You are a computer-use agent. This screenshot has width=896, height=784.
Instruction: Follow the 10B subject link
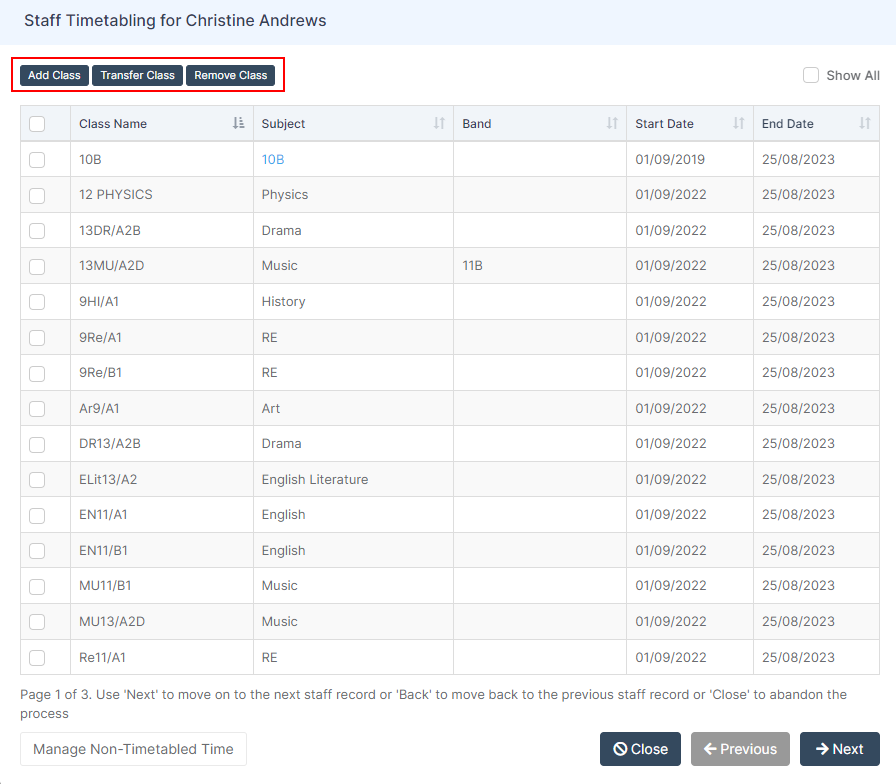[x=274, y=159]
